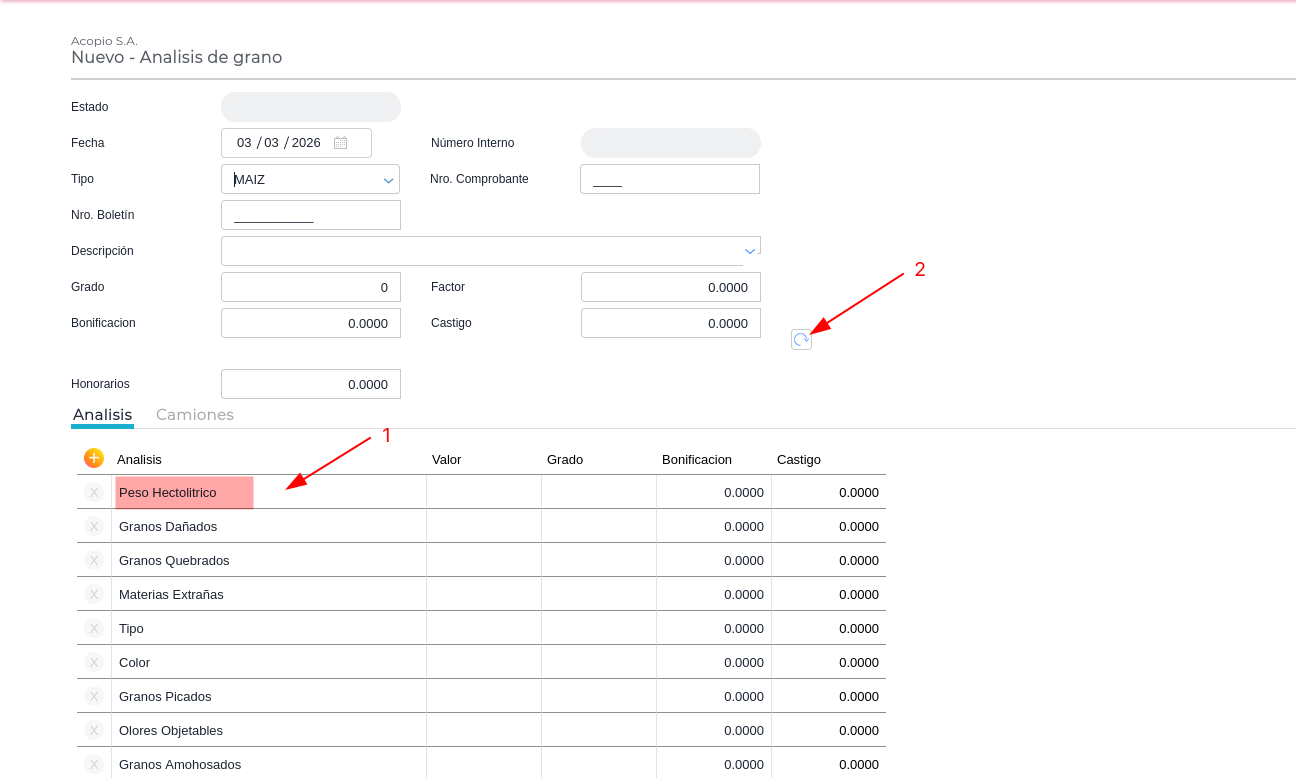Focus the Nro. Comprobante input field
The width and height of the screenshot is (1296, 778).
click(x=669, y=179)
